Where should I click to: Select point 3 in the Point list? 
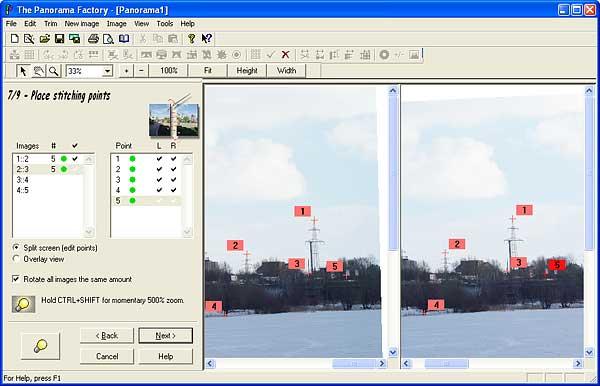pyautogui.click(x=146, y=179)
